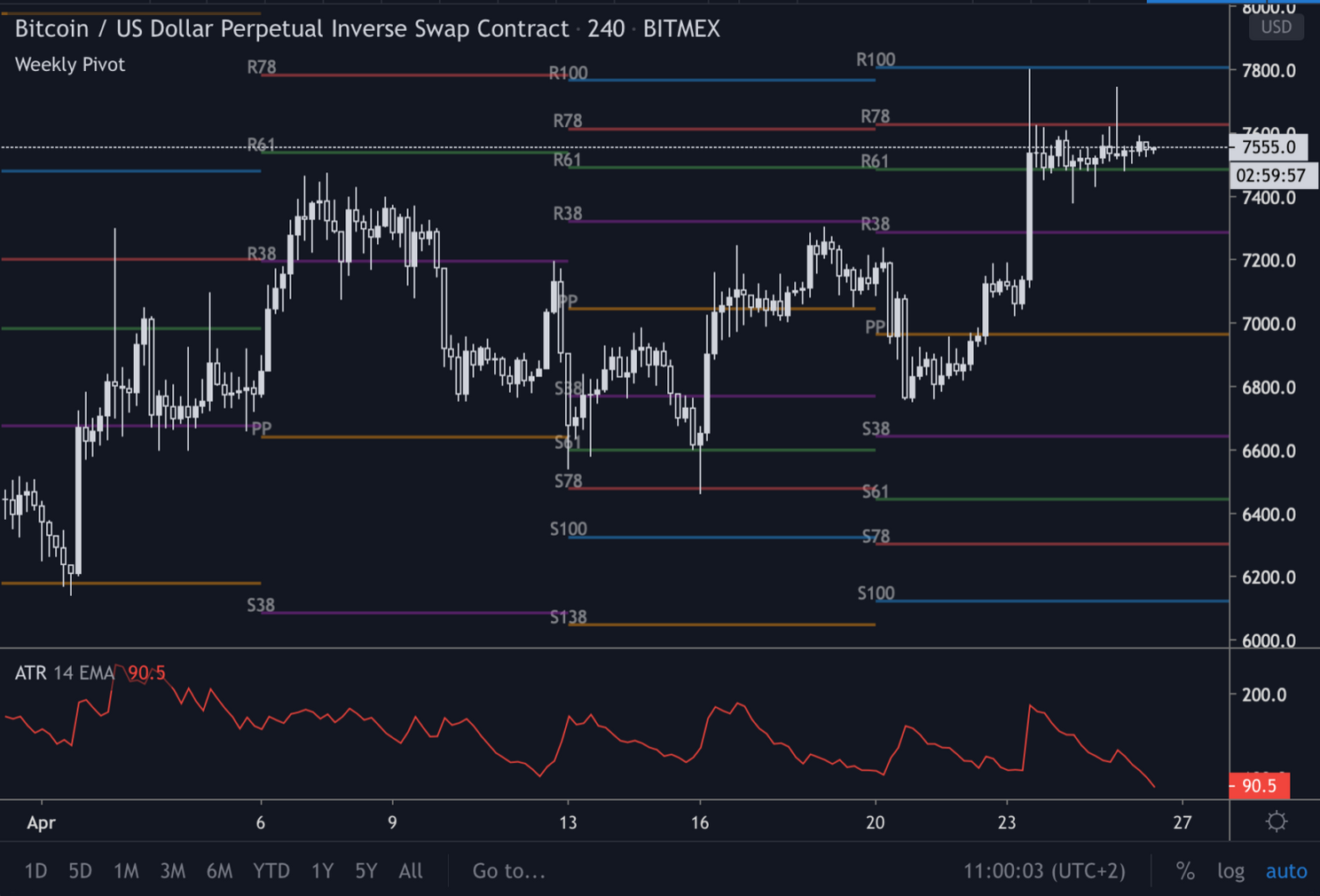This screenshot has width=1320, height=896.
Task: Click the R38 label of the 13 April pivot set
Action: coord(568,213)
